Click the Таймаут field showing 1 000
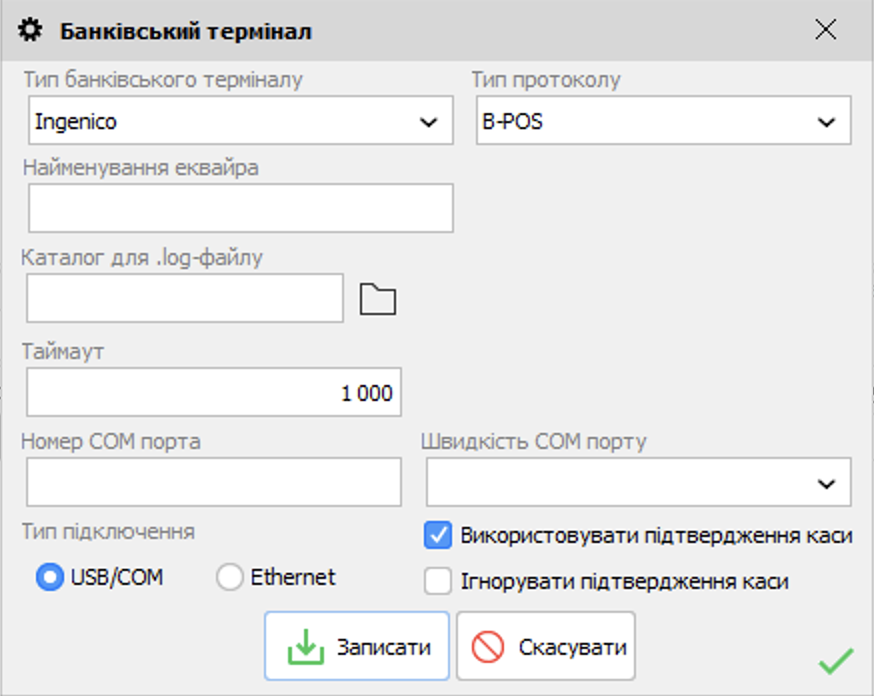This screenshot has width=874, height=696. pos(213,392)
